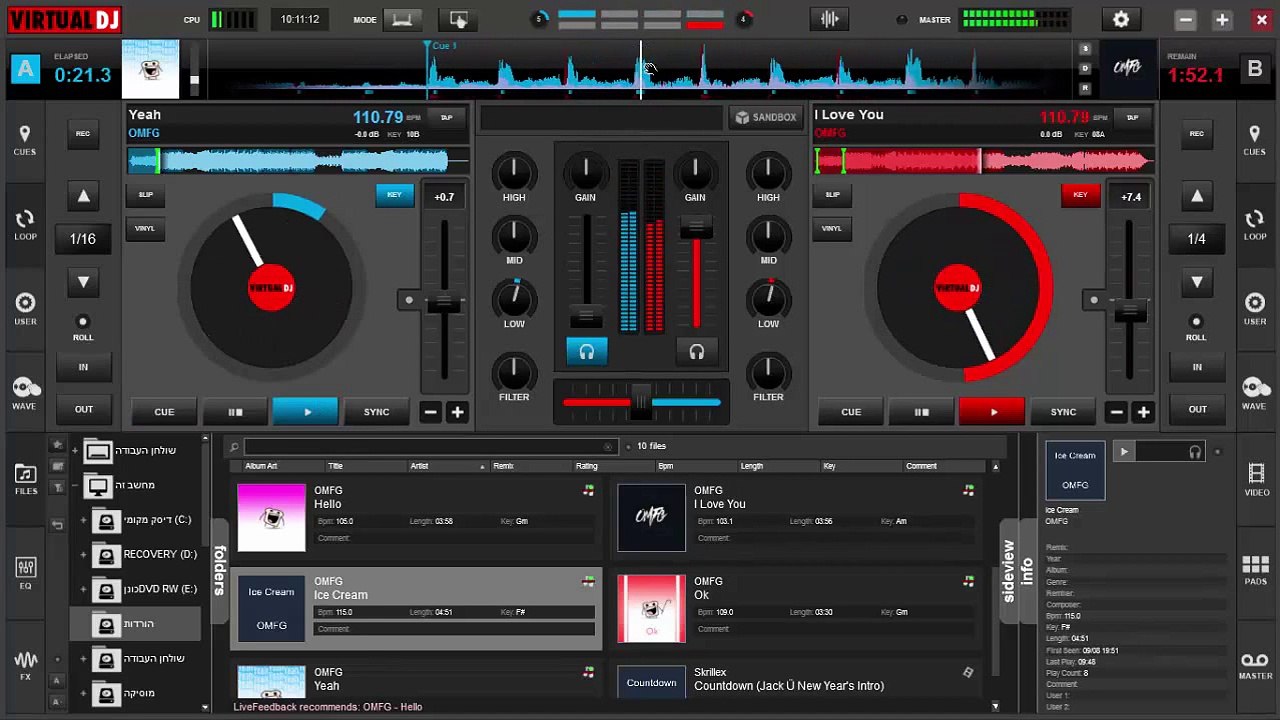Click the right channel volume fader

[x=696, y=227]
